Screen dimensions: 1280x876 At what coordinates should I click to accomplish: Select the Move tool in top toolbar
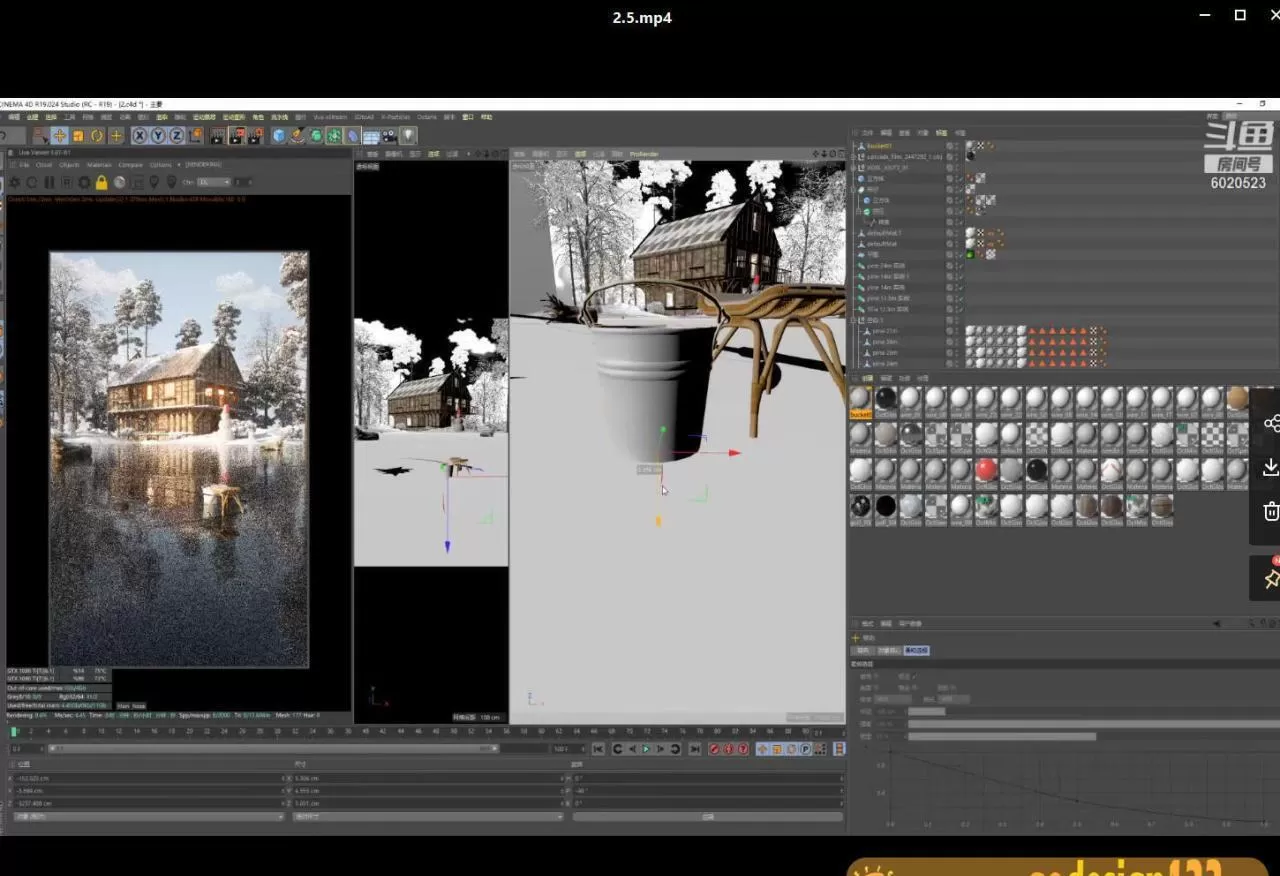59,136
